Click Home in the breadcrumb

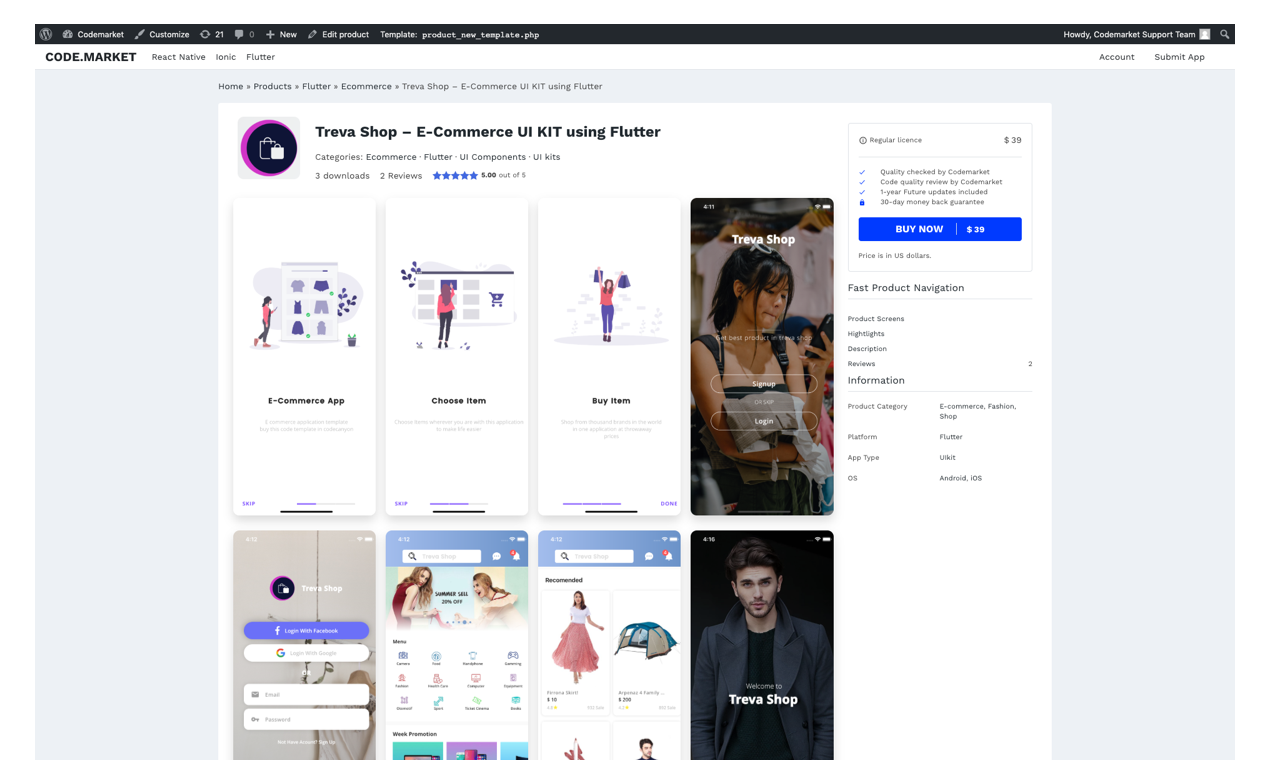(x=231, y=86)
